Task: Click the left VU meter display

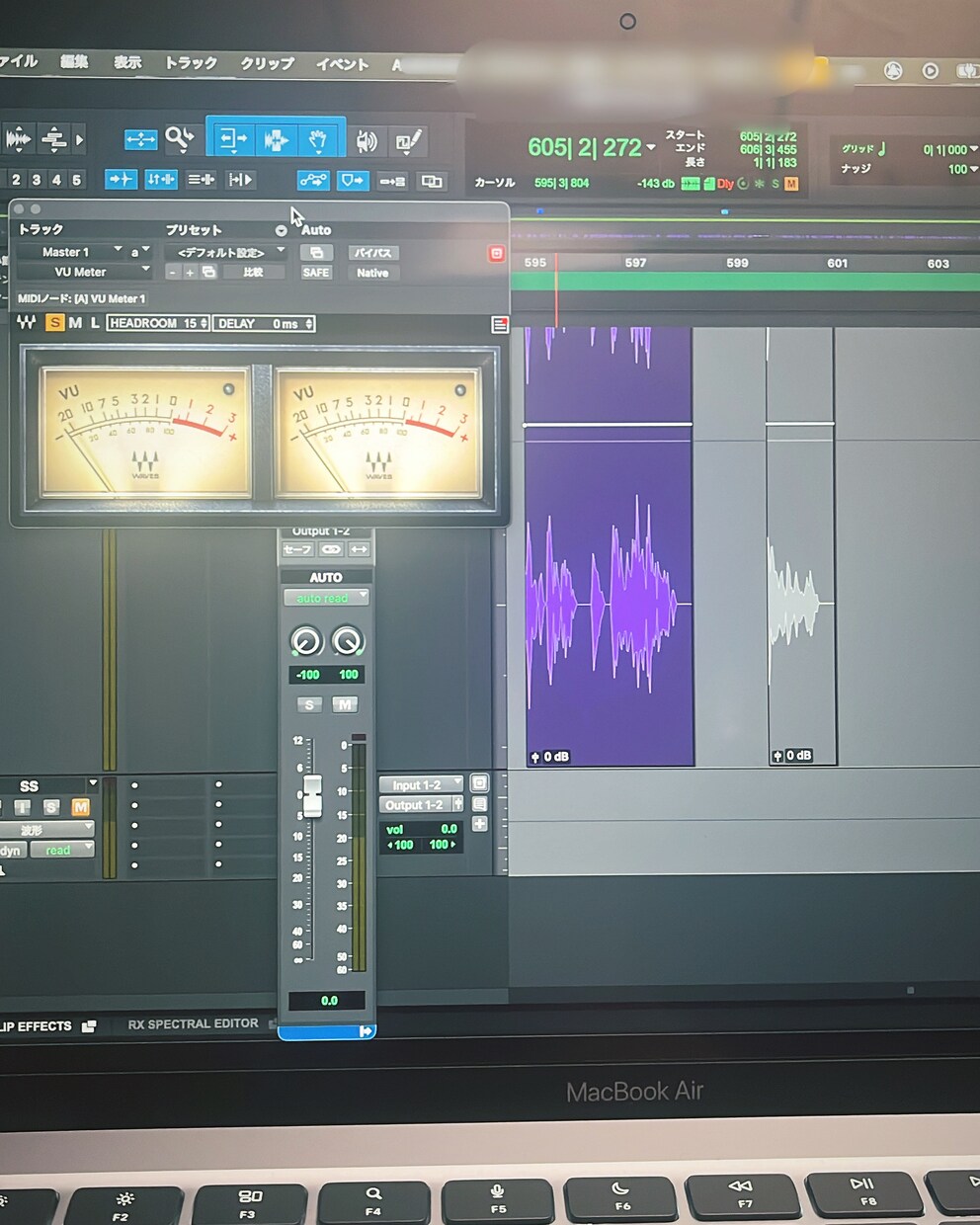Action: click(144, 432)
